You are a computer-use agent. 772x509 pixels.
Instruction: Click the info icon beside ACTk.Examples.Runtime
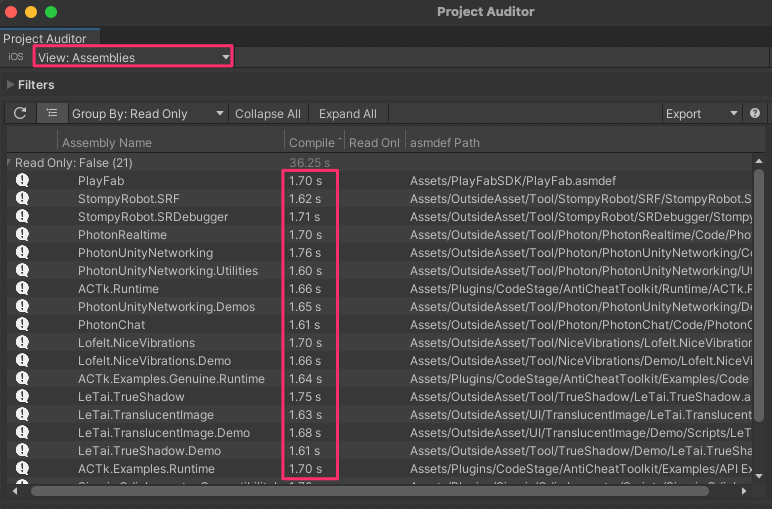[22, 468]
